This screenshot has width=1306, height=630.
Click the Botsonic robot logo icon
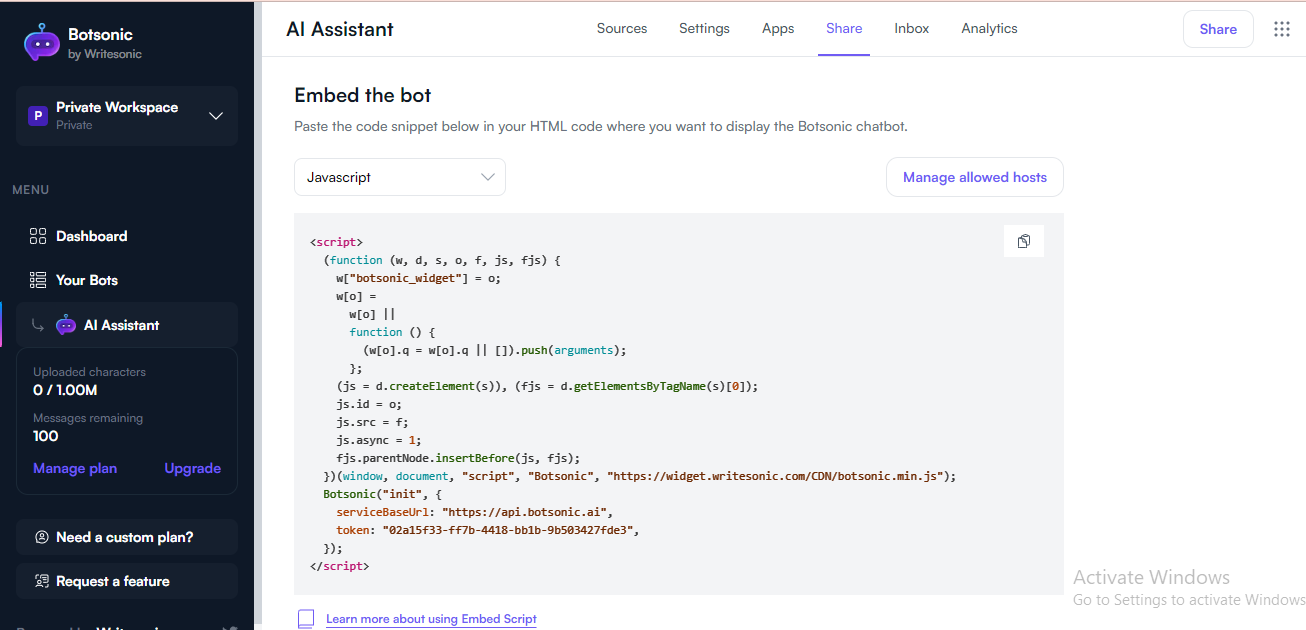coord(42,42)
